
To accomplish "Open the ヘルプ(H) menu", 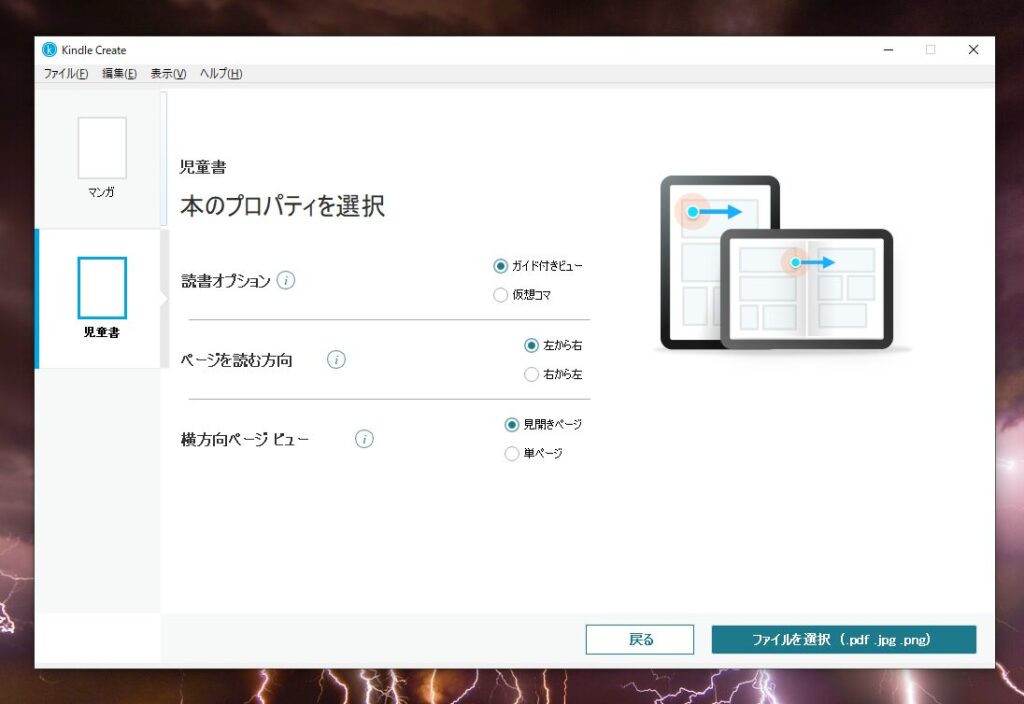I will [221, 73].
